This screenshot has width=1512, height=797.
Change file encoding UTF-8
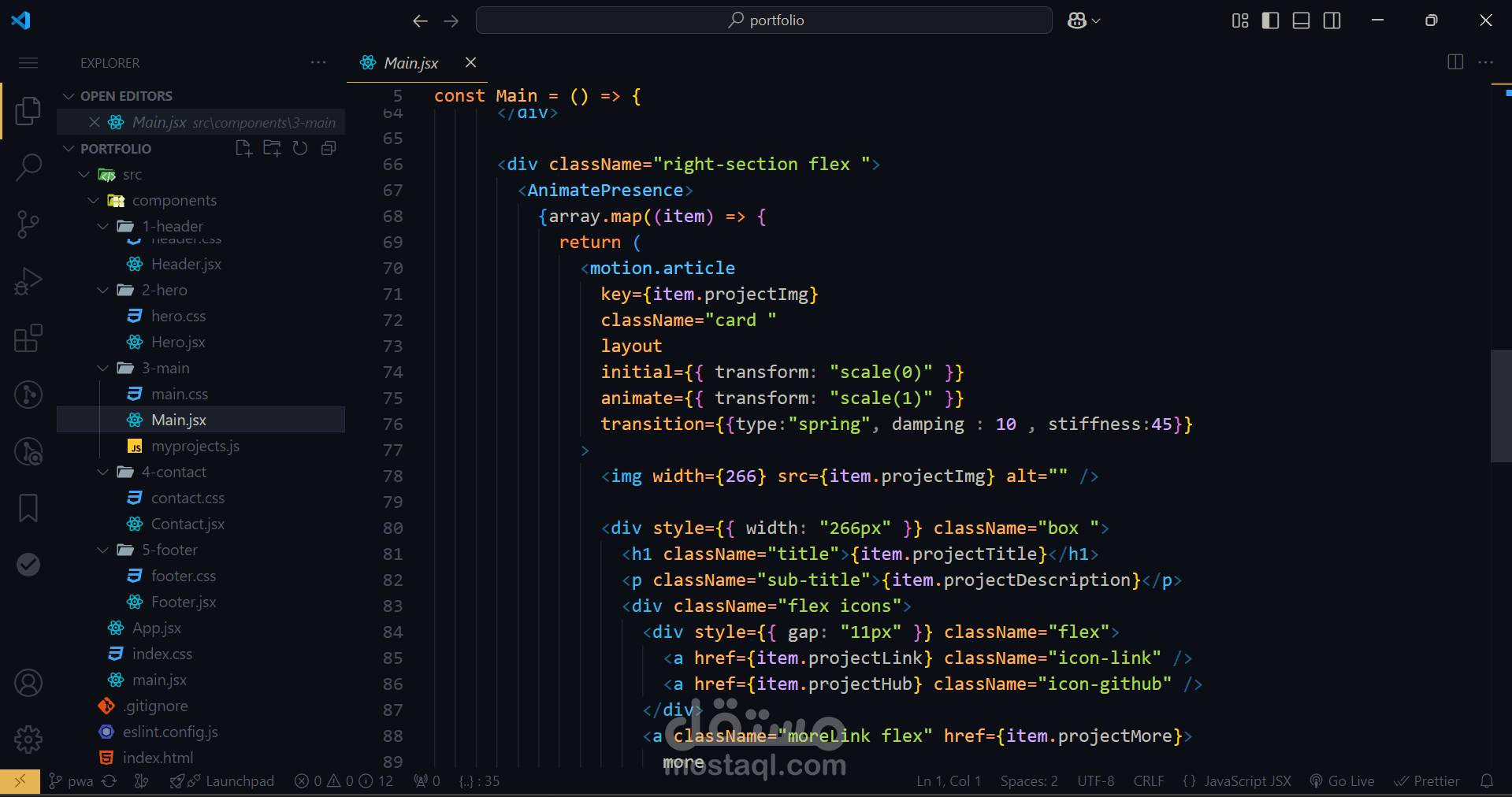(1096, 781)
